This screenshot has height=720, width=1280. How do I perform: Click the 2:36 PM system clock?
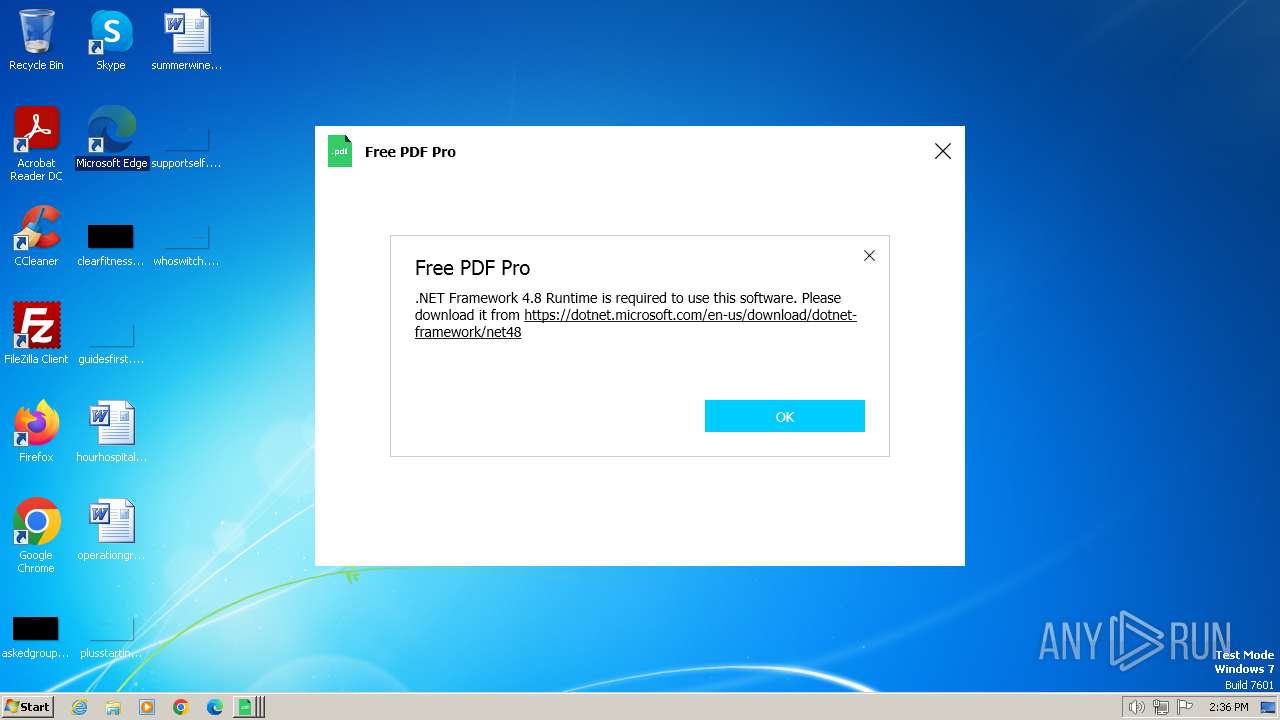pos(1228,707)
